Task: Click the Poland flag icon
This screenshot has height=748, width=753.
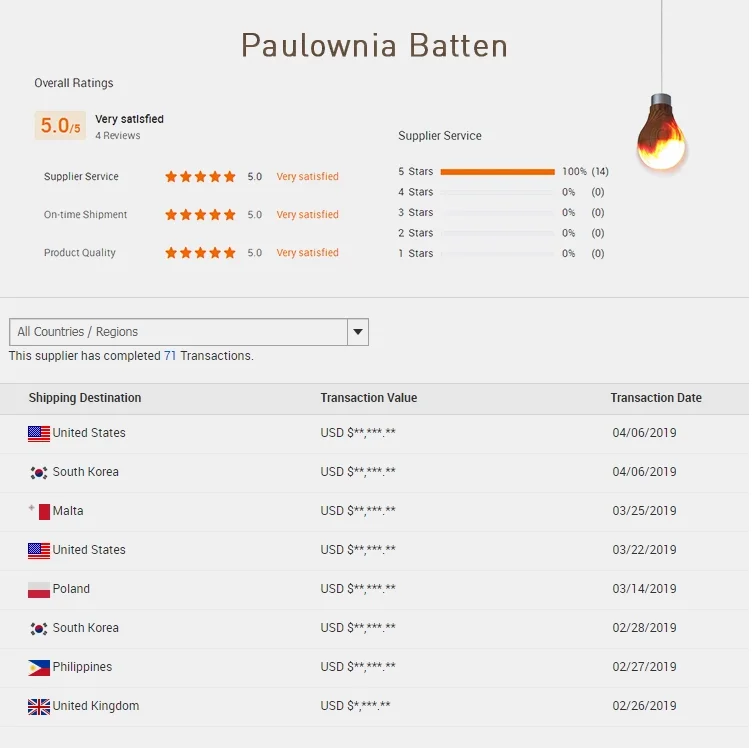Action: [39, 589]
